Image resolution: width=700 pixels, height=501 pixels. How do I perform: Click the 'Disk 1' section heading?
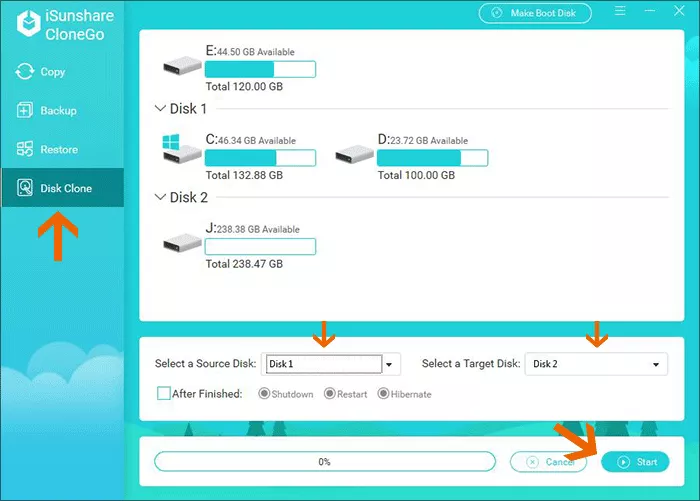(x=188, y=109)
